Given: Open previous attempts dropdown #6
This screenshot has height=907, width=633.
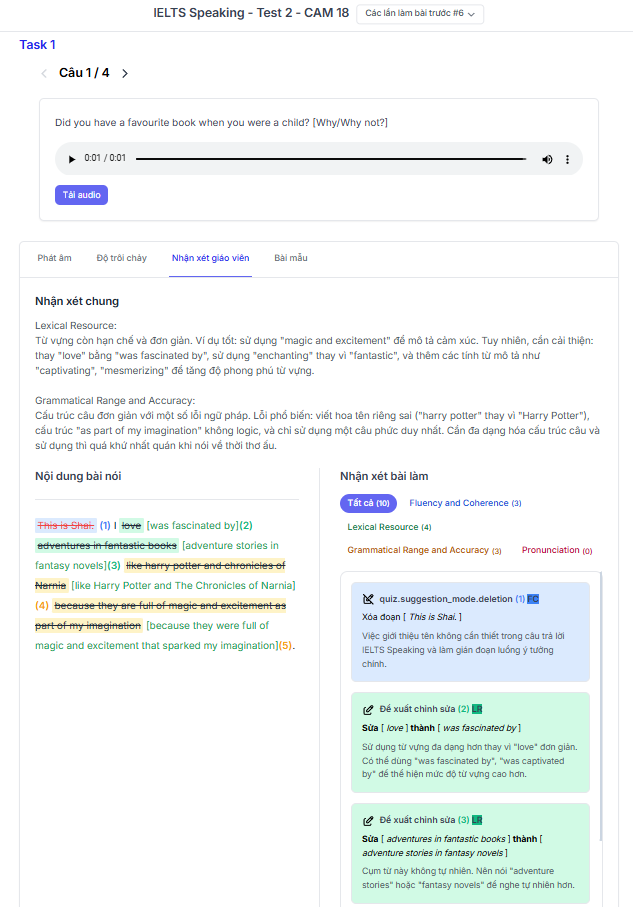Looking at the screenshot, I should pyautogui.click(x=420, y=14).
